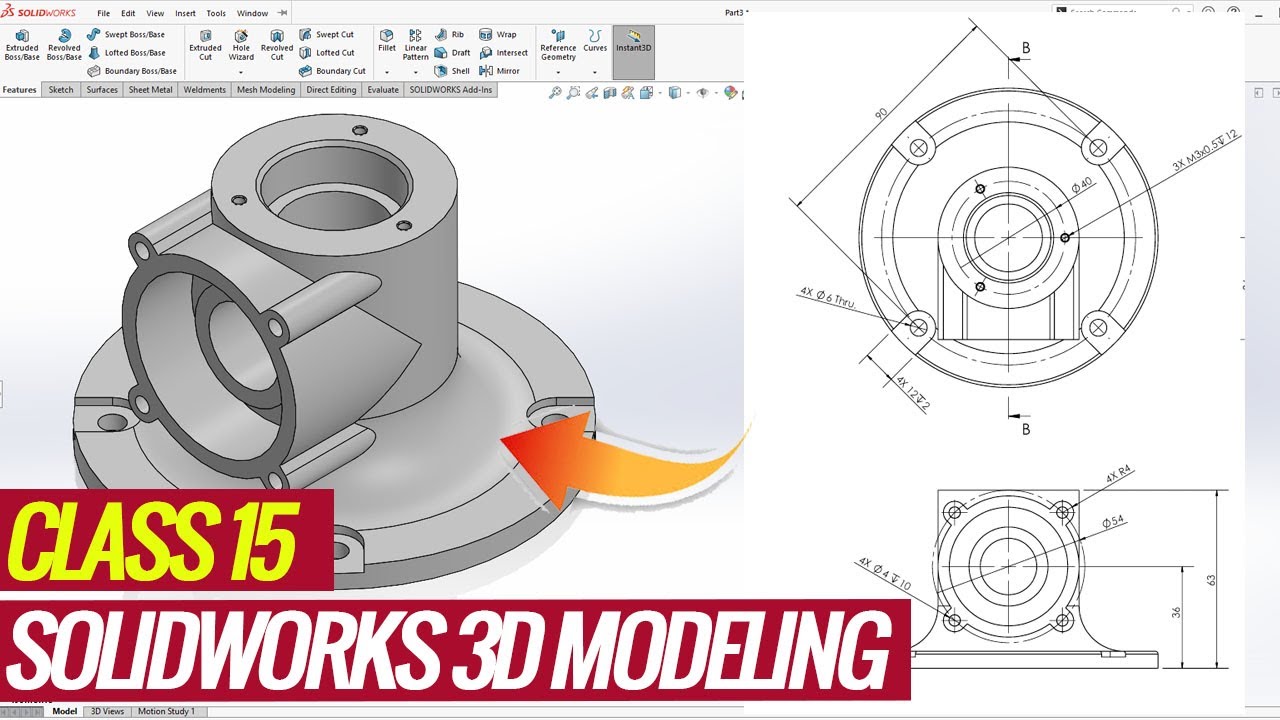Select the Fillet tool
The height and width of the screenshot is (720, 1280).
coord(387,40)
